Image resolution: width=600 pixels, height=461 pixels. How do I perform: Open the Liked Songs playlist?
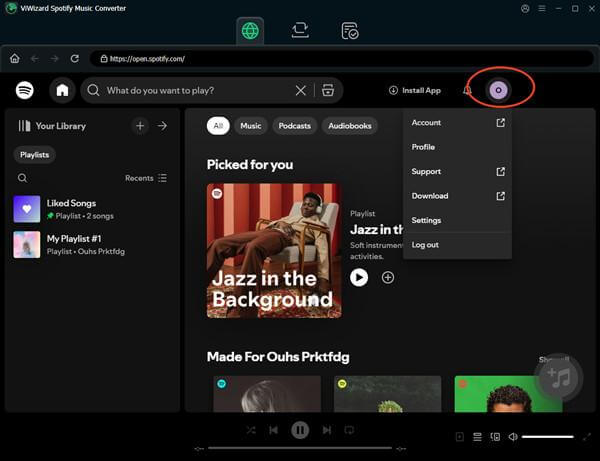90,209
